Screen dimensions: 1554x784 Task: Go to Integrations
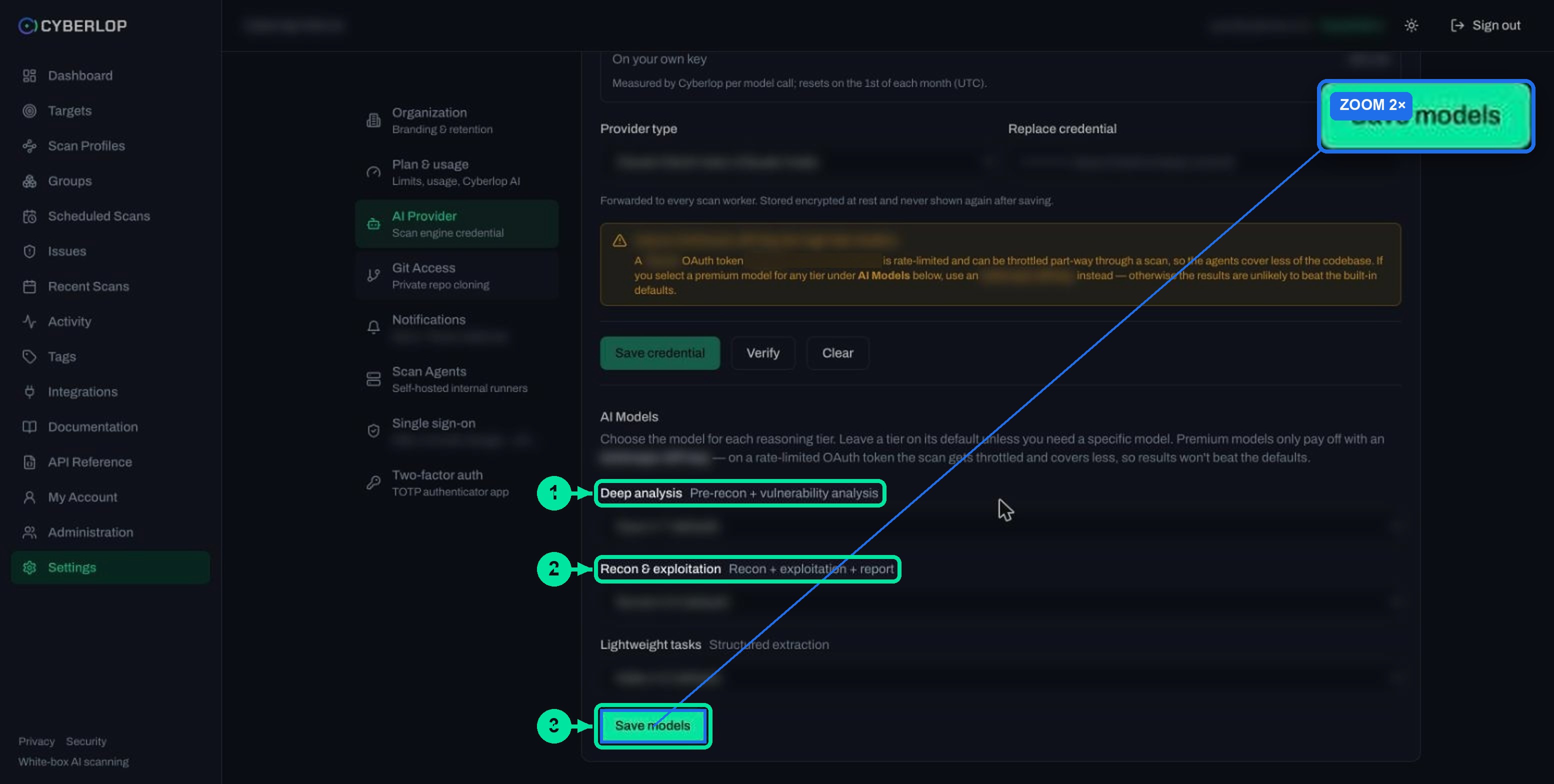tap(110, 391)
